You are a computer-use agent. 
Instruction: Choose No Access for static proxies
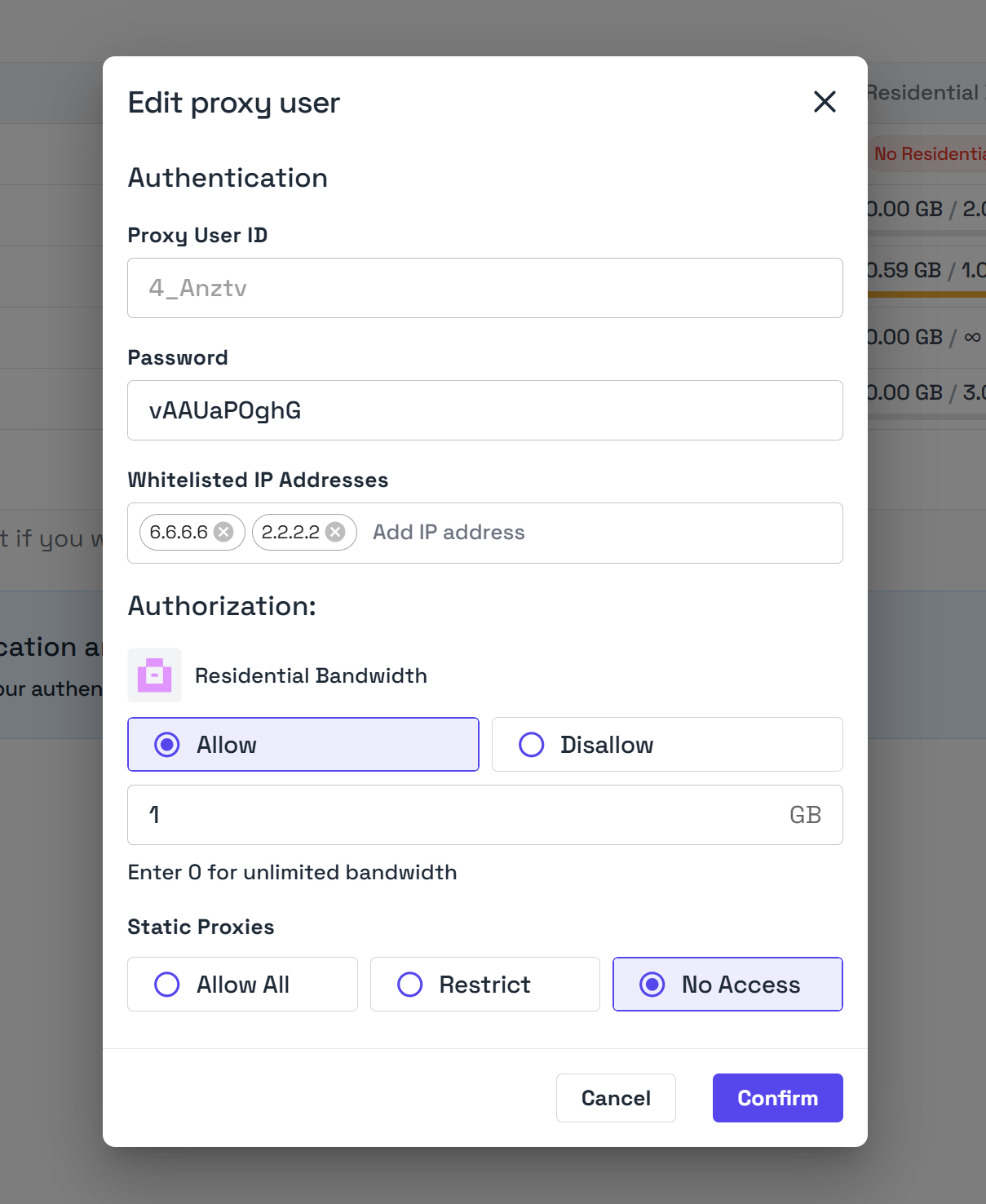coord(727,984)
